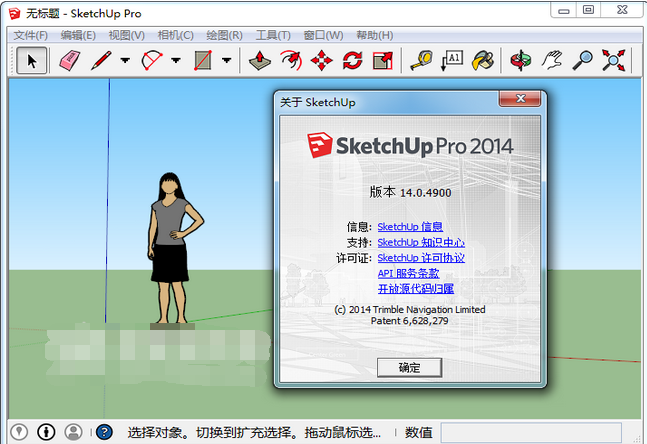Image resolution: width=647 pixels, height=444 pixels.
Task: Open the 相机(C) menu
Action: [175, 35]
